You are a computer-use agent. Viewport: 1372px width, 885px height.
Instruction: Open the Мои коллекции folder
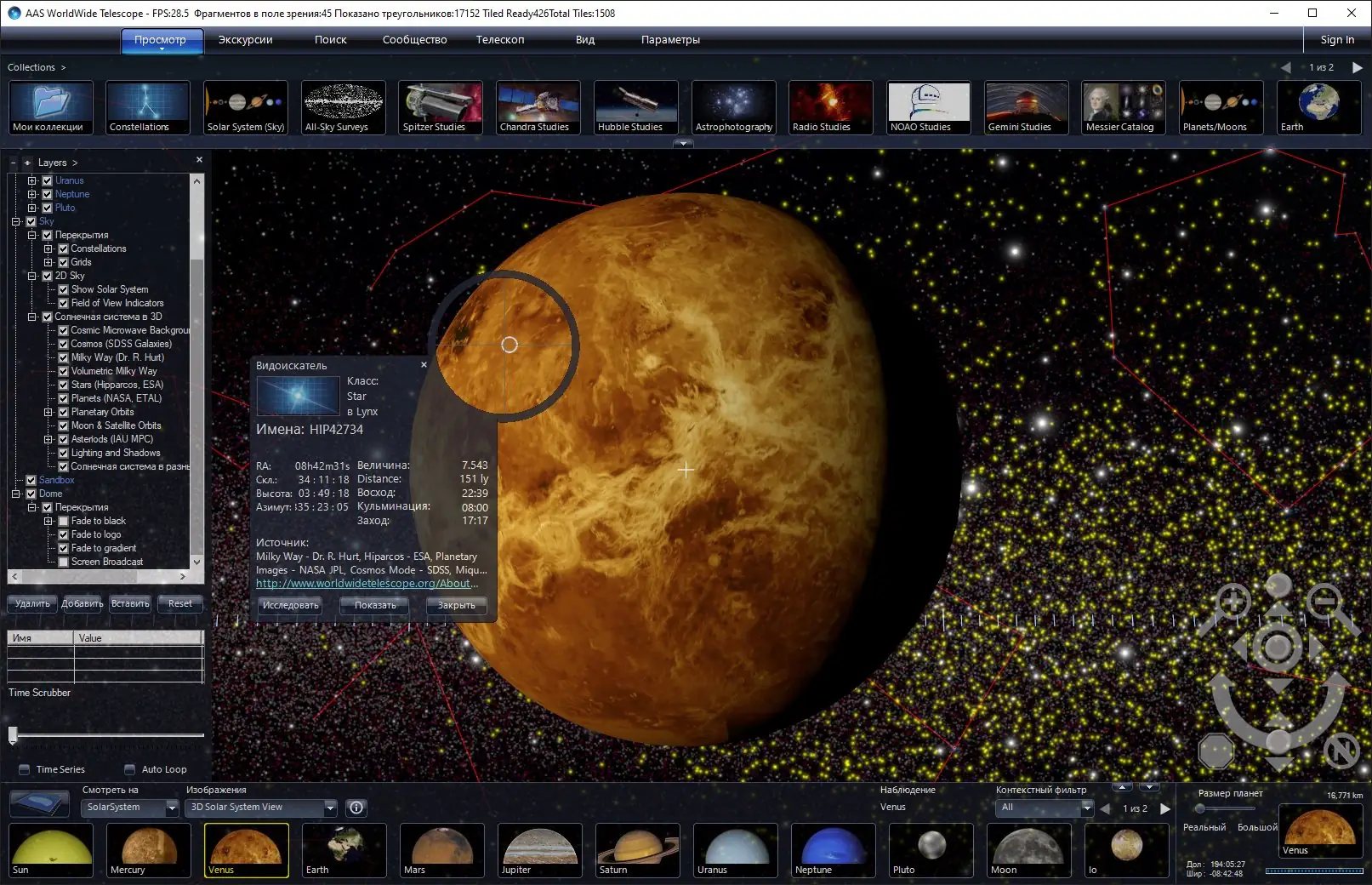(51, 107)
